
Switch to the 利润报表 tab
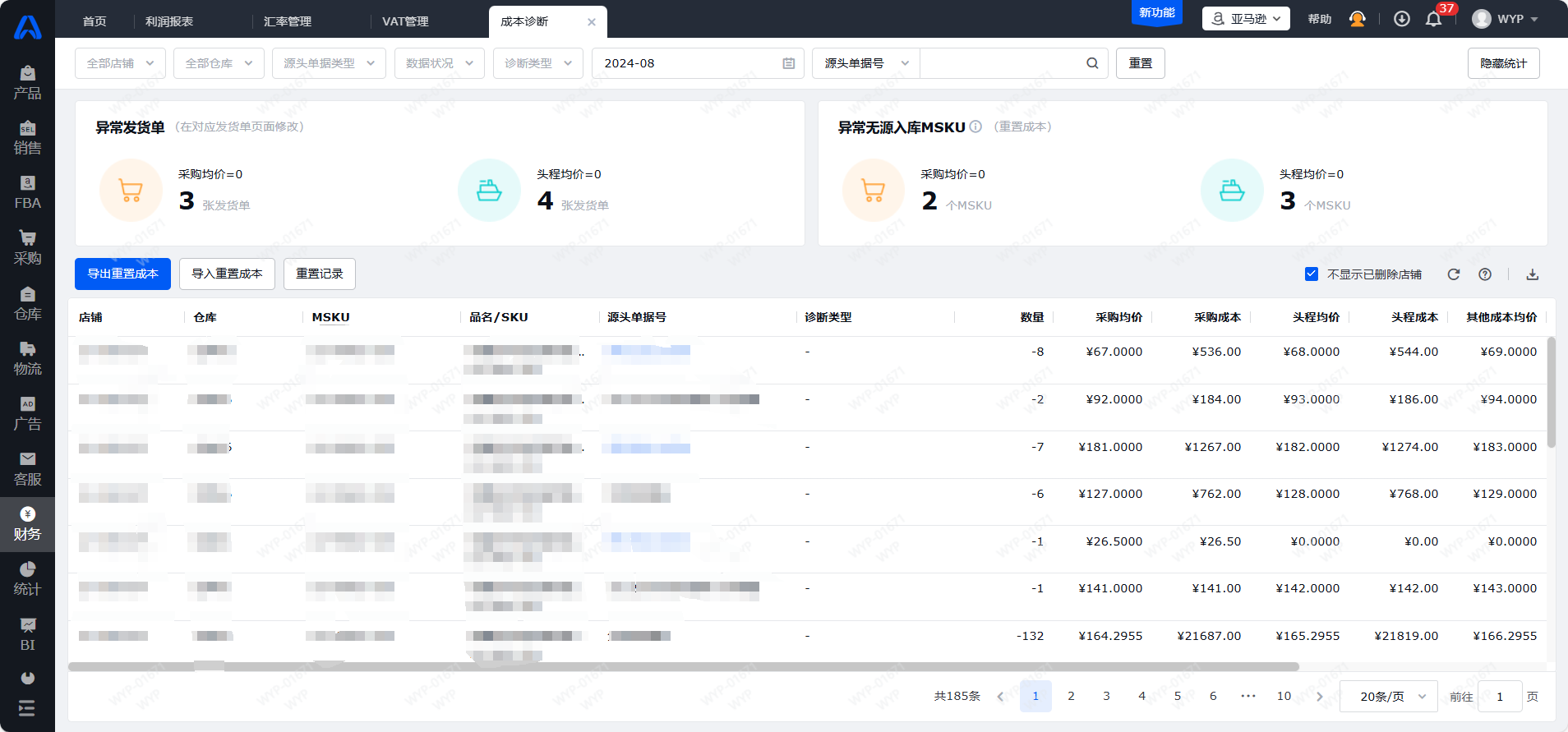point(169,21)
